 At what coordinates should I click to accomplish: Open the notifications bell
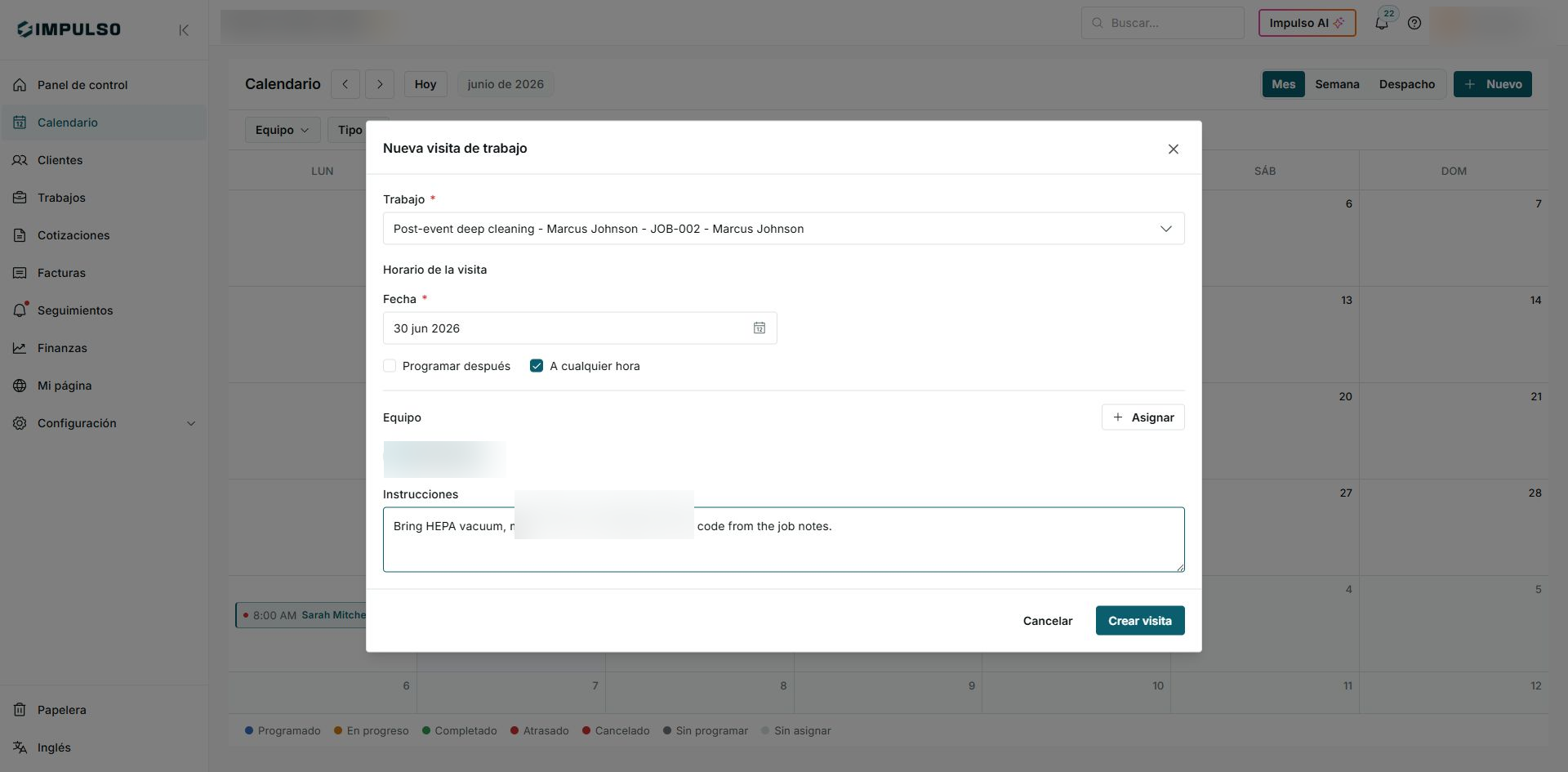coord(1382,23)
